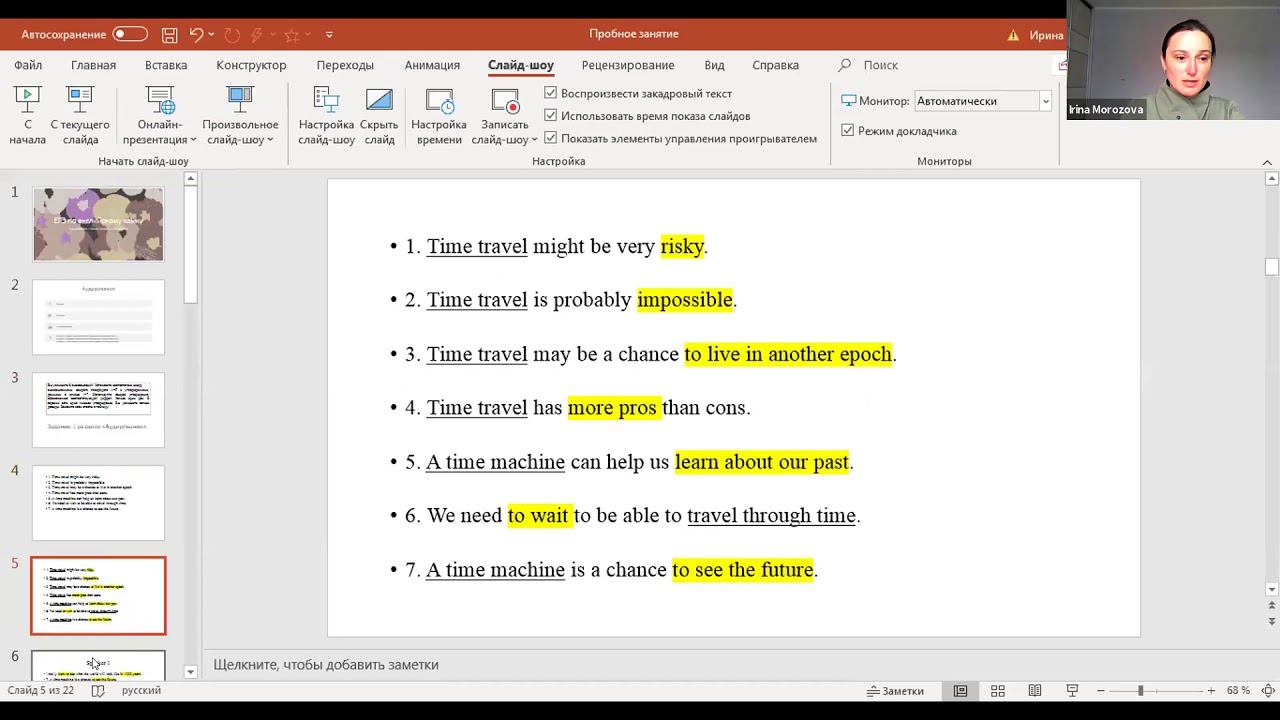Screen dimensions: 1280x720
Task: Click zoom out minus button
Action: click(x=1101, y=691)
